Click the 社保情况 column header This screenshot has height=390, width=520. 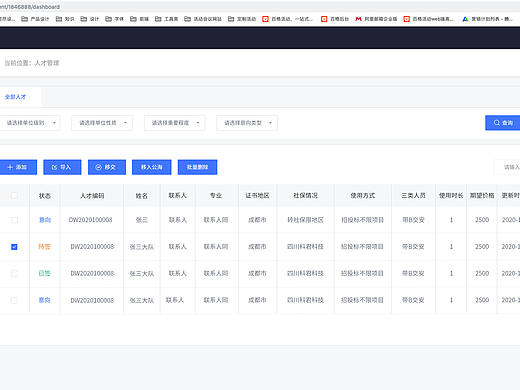305,196
